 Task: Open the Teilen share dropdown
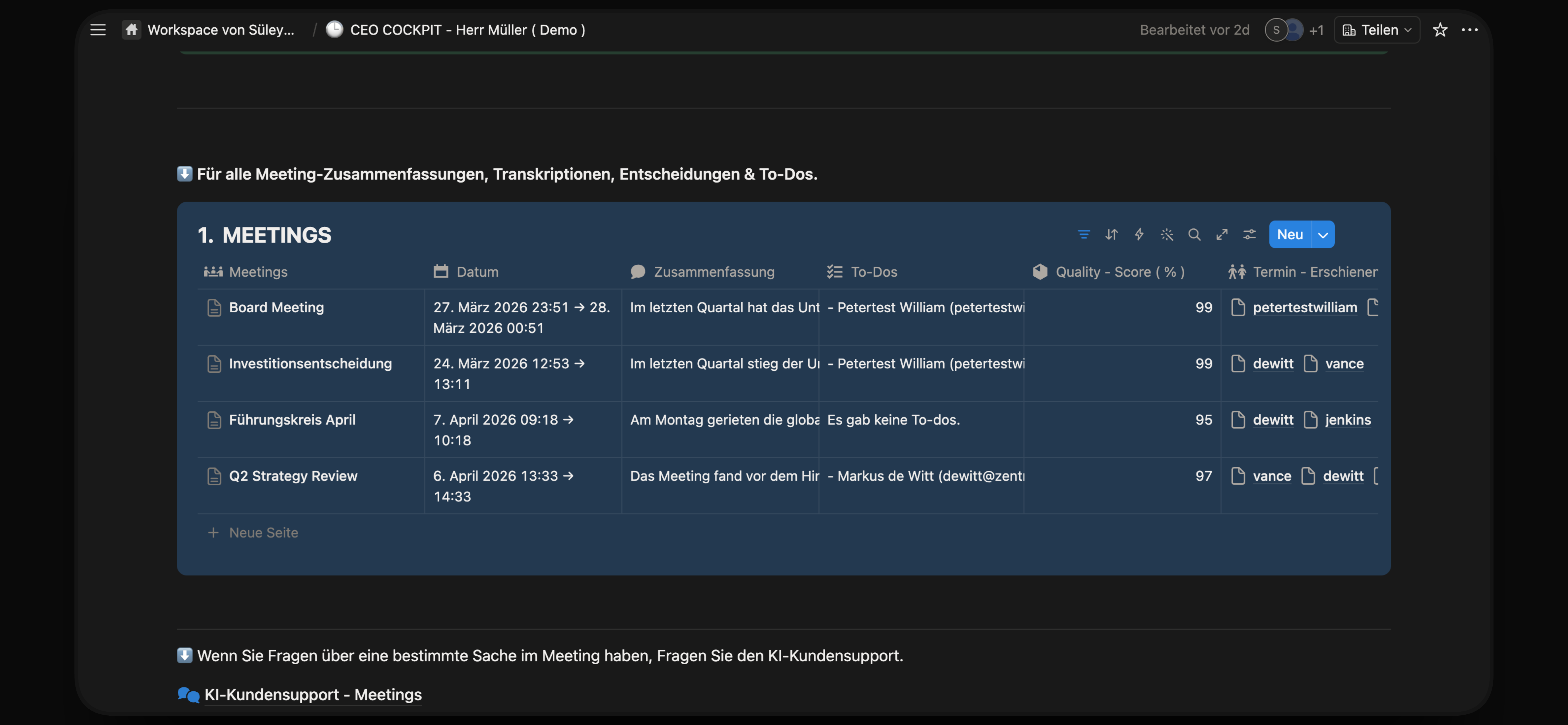pos(1377,30)
